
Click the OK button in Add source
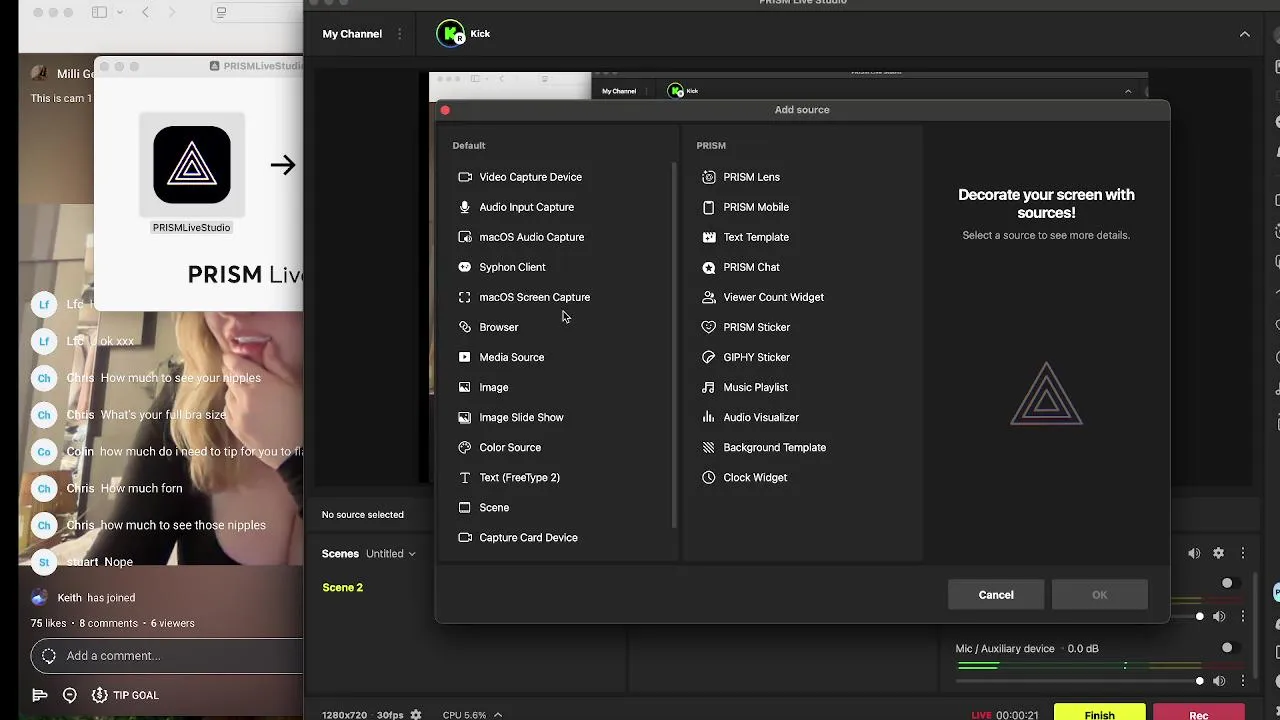1100,595
